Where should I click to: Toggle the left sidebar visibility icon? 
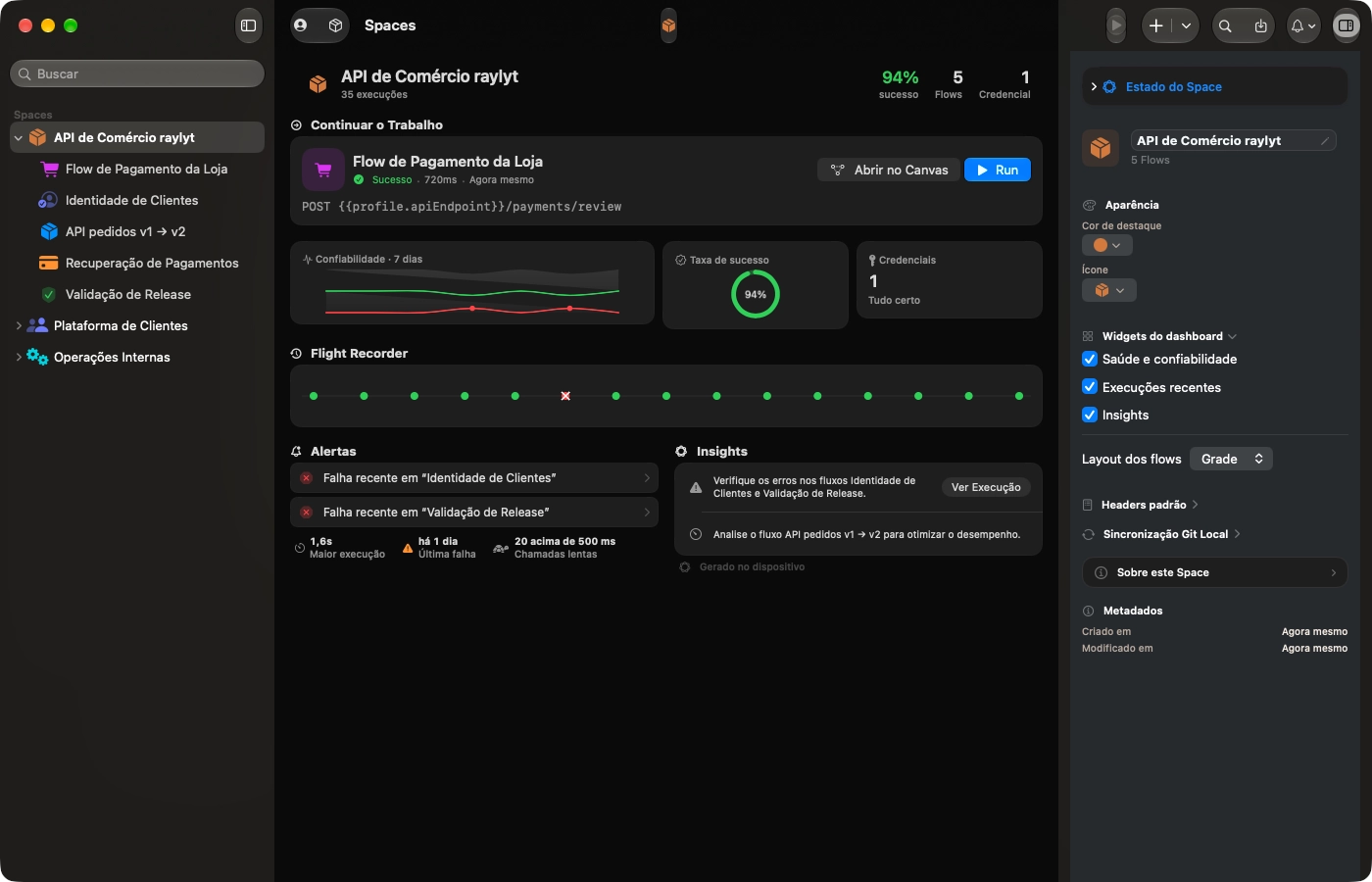pos(249,25)
